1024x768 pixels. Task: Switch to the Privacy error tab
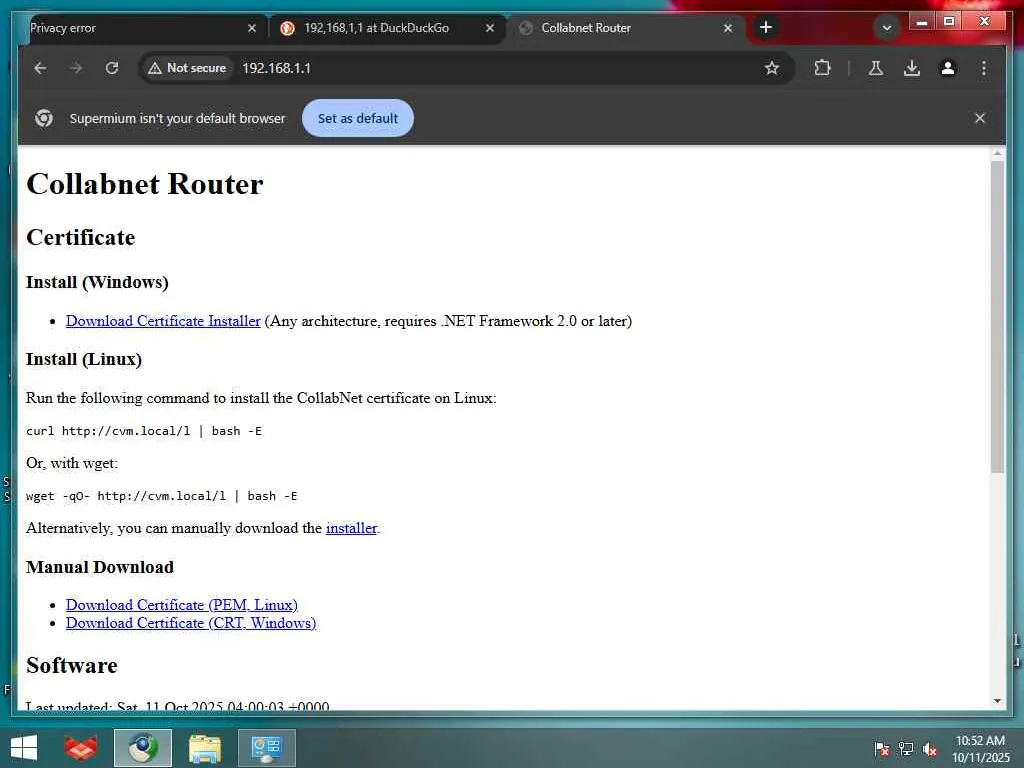click(137, 28)
